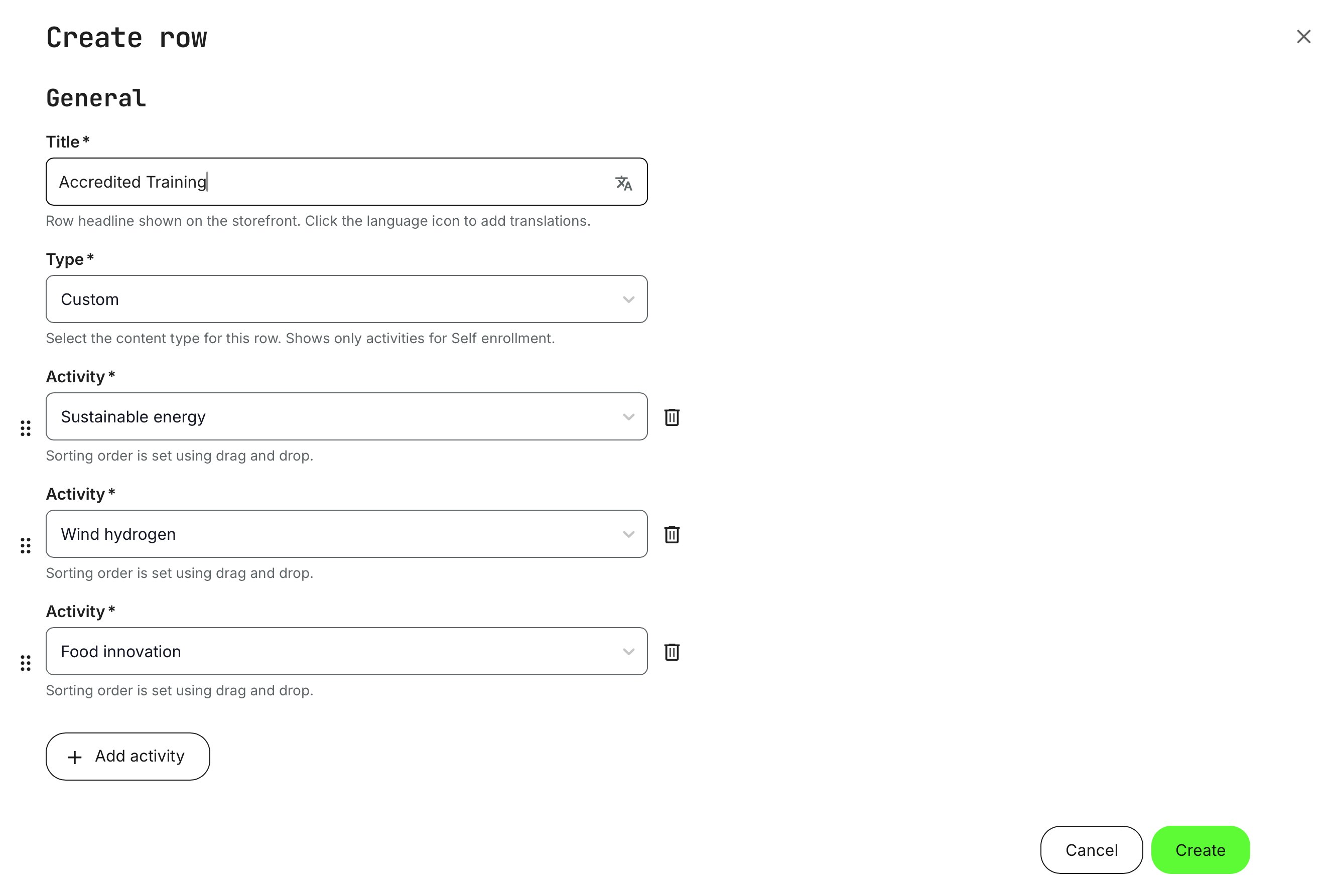This screenshot has height=896, width=1328.
Task: Click the chevron on the Type selector
Action: coord(627,298)
